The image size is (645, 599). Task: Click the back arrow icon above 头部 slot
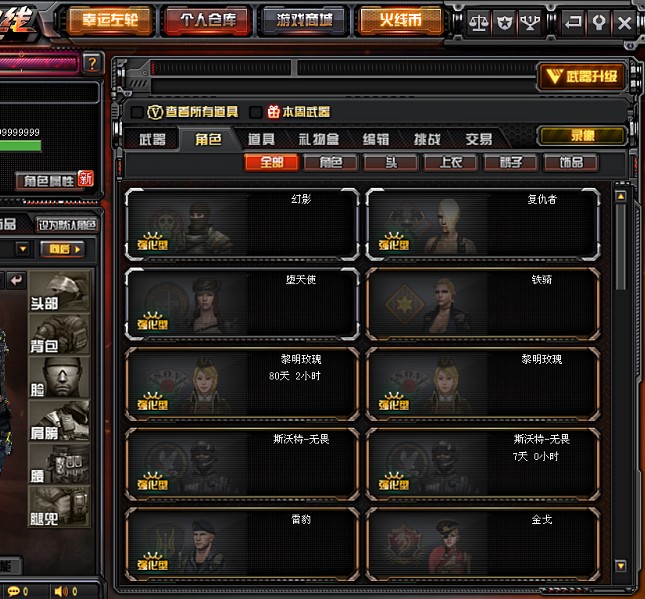(16, 281)
